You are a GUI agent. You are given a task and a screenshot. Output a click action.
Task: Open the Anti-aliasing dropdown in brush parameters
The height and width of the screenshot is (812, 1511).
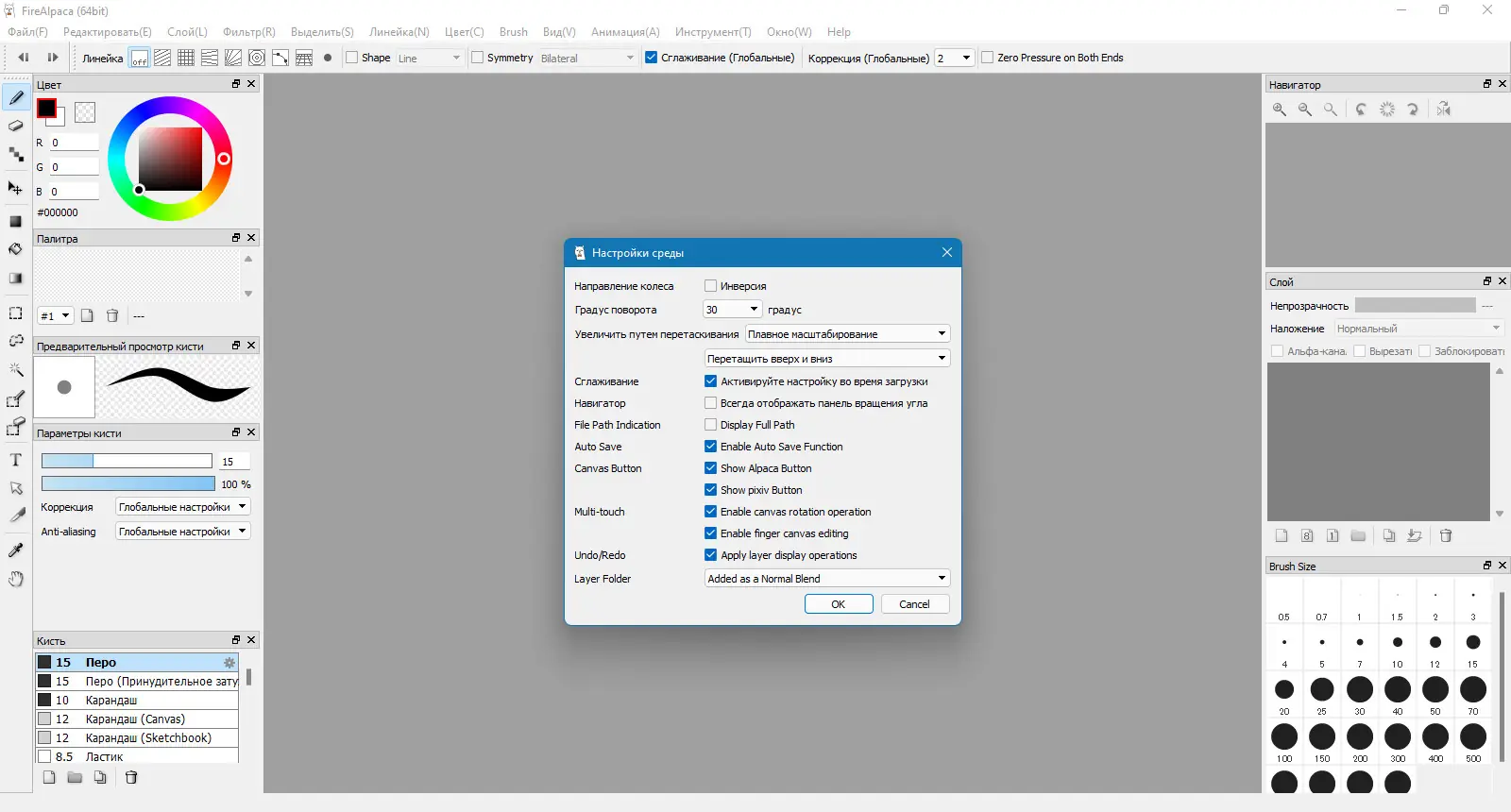click(183, 532)
